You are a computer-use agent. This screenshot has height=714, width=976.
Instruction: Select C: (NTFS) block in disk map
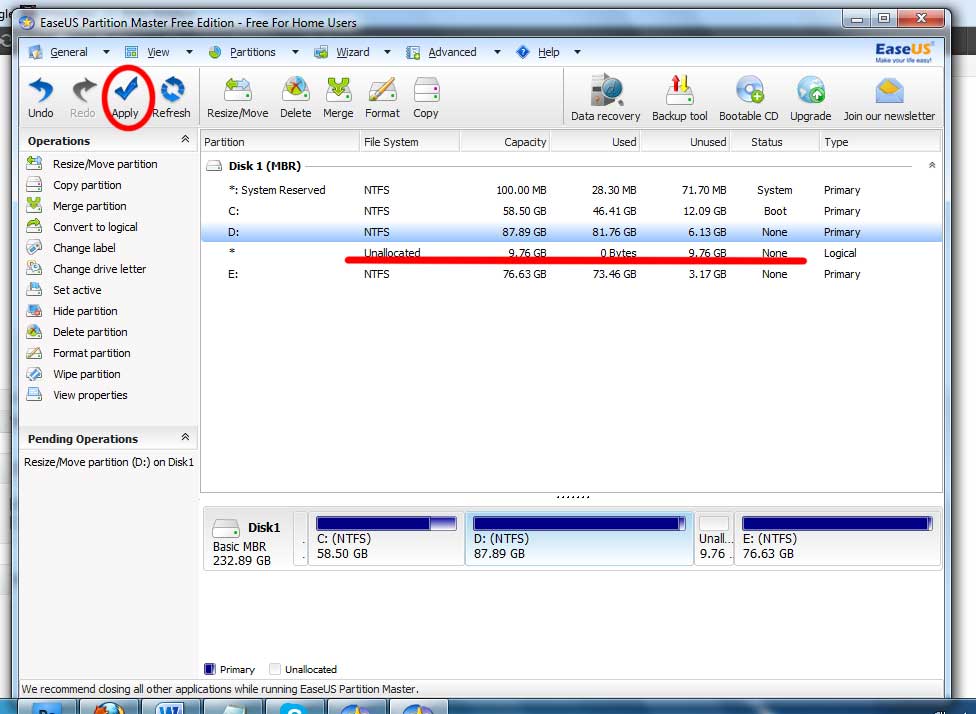387,539
